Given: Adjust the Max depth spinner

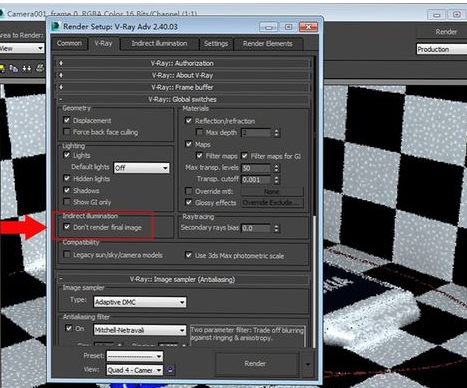Looking at the screenshot, I should coord(276,133).
